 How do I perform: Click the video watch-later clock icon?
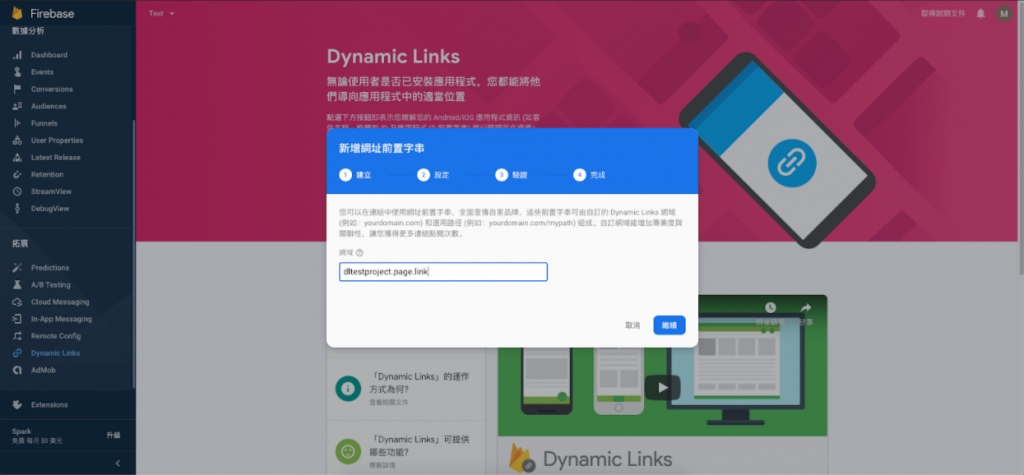(x=771, y=307)
